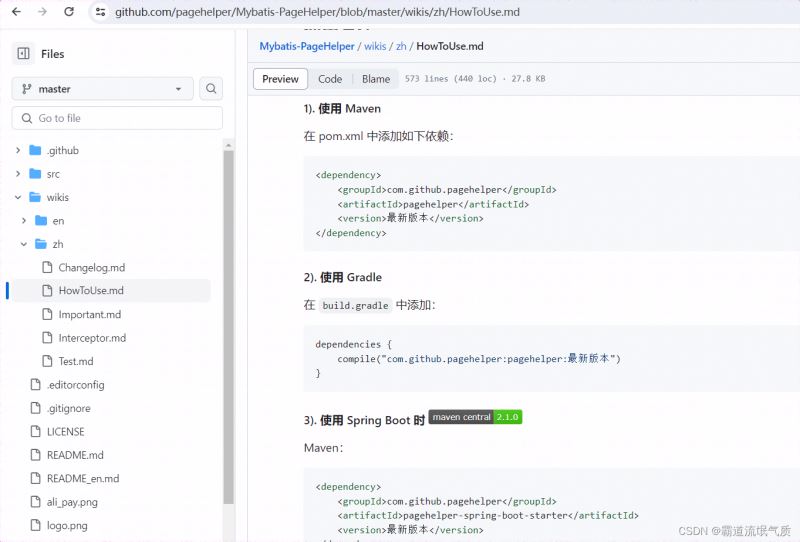
Task: Open Interceptor.md file
Action: coord(92,338)
